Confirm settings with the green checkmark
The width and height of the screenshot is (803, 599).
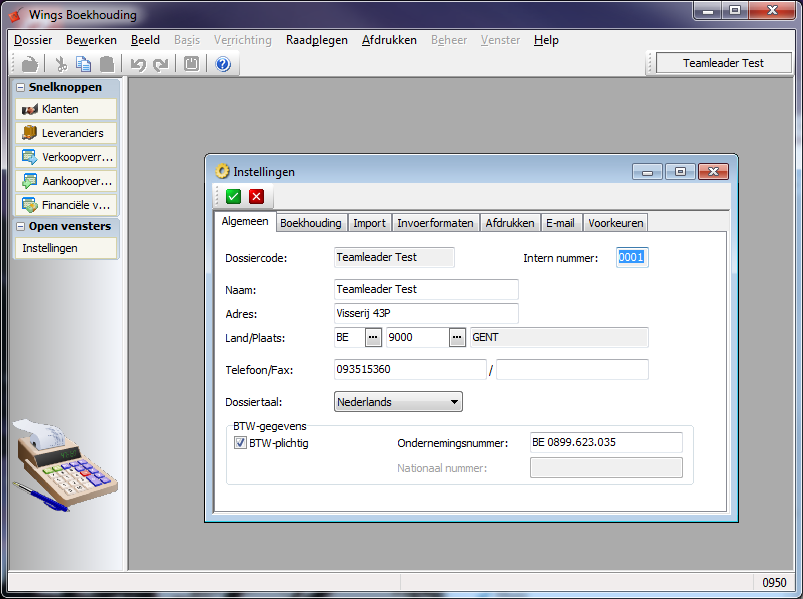pos(234,196)
